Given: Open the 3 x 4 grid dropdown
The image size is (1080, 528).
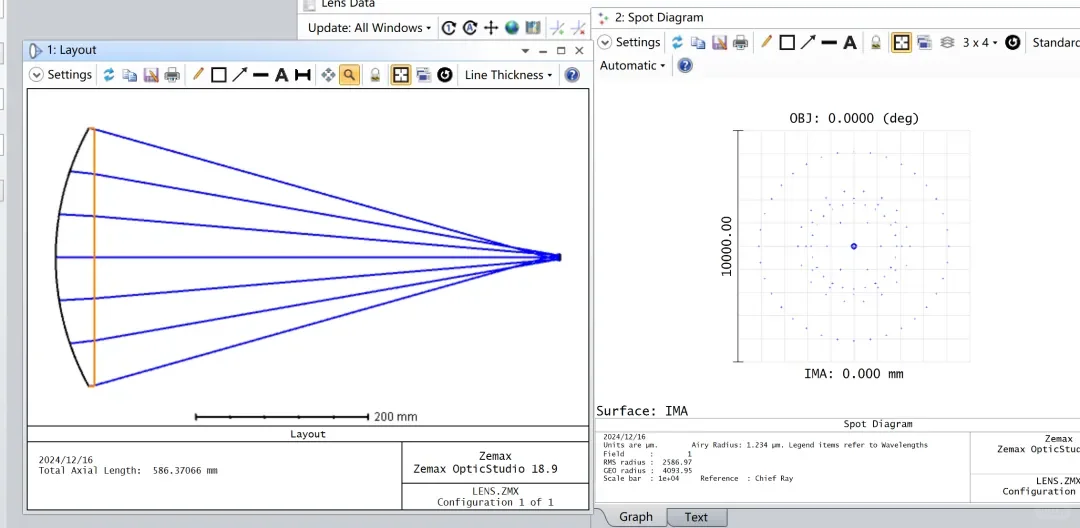Looking at the screenshot, I should coord(979,43).
